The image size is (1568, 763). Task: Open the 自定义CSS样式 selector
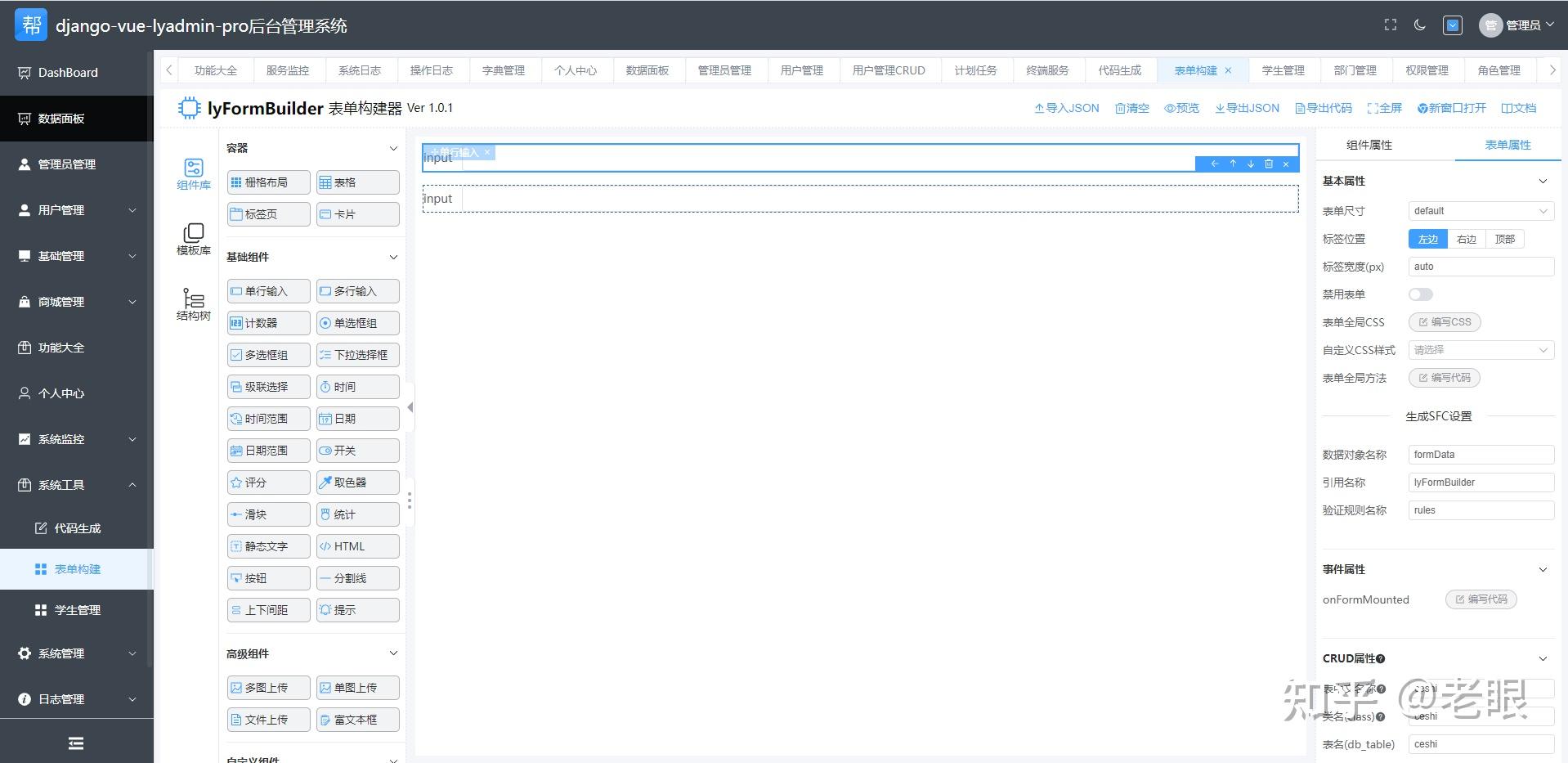tap(1480, 349)
